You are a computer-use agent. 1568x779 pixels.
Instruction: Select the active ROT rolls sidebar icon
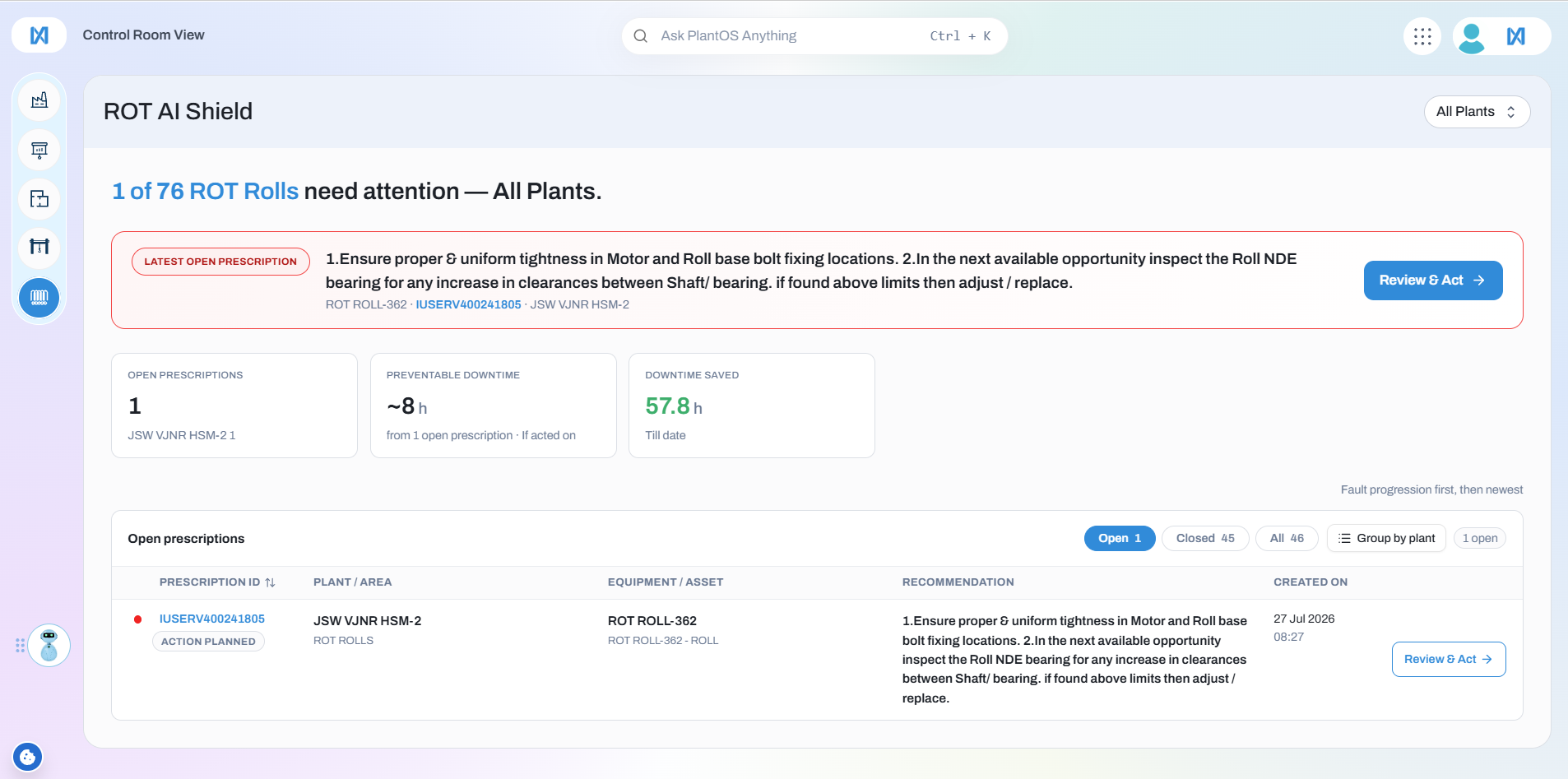[x=39, y=297]
